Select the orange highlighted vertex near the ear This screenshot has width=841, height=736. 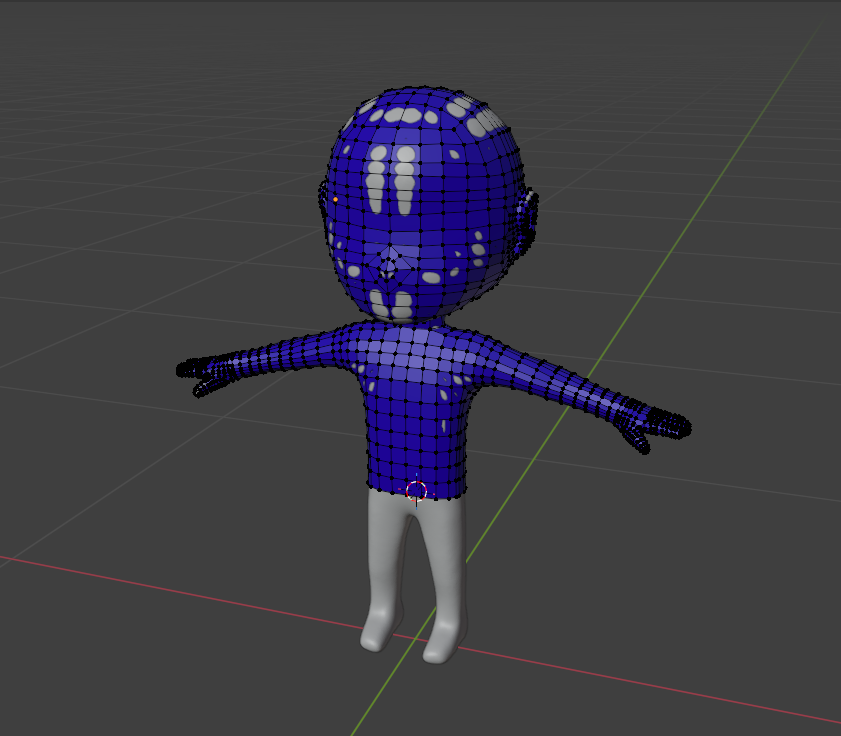[336, 201]
